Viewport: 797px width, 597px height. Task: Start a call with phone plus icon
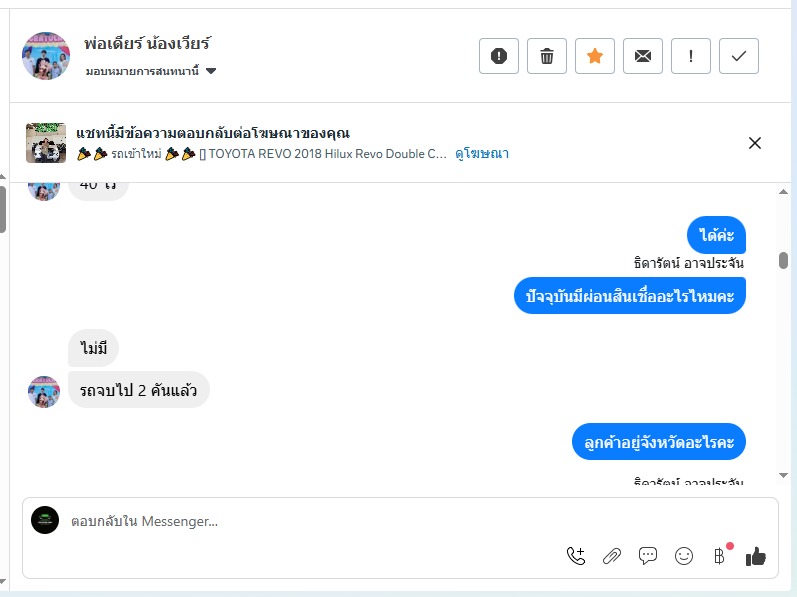pos(576,556)
